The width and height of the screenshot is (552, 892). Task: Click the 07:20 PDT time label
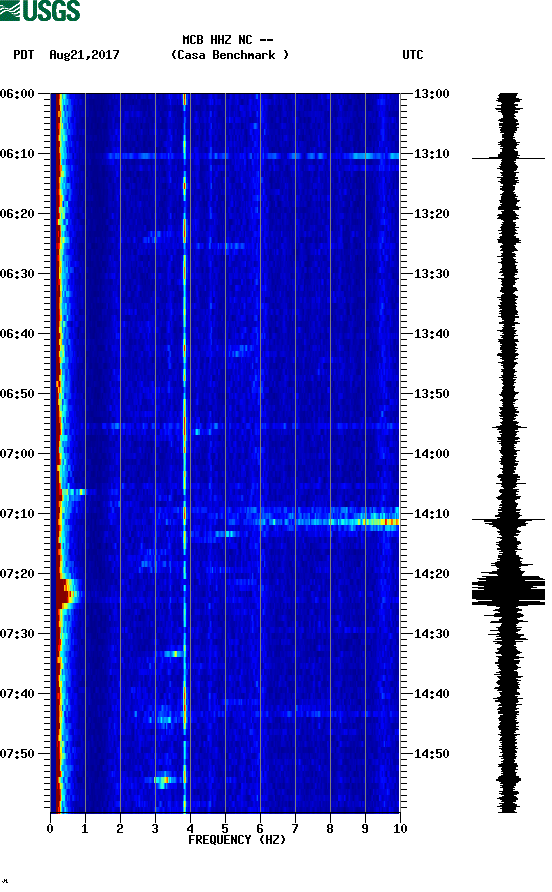click(17, 574)
